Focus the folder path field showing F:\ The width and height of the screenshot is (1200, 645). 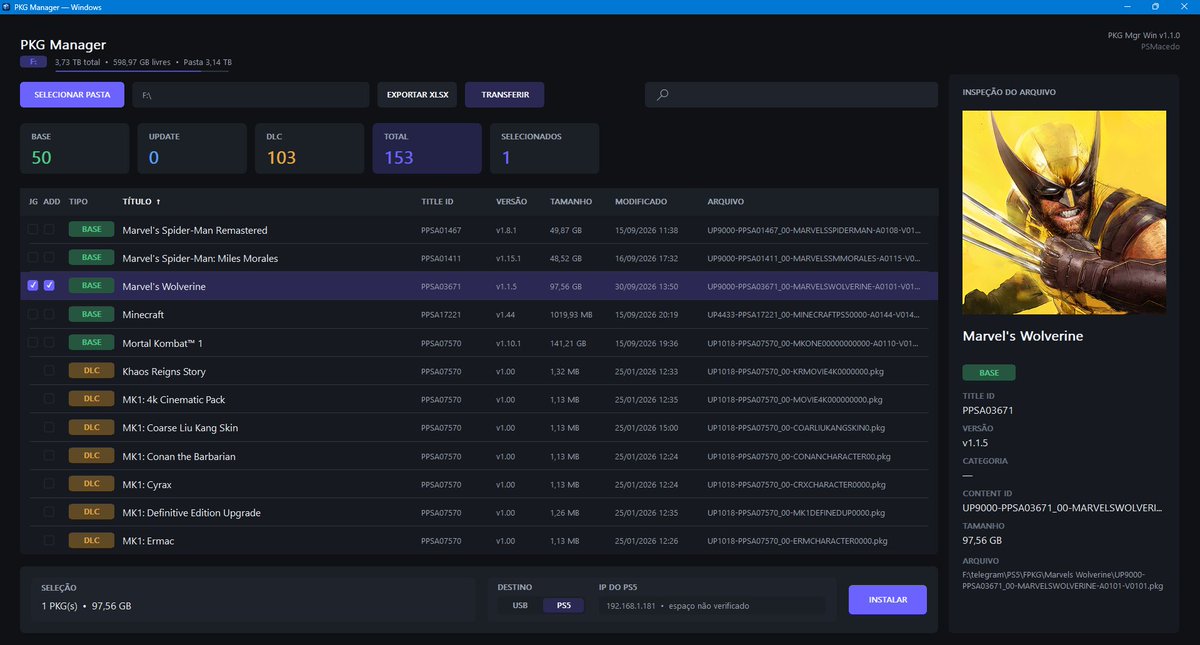pos(251,95)
